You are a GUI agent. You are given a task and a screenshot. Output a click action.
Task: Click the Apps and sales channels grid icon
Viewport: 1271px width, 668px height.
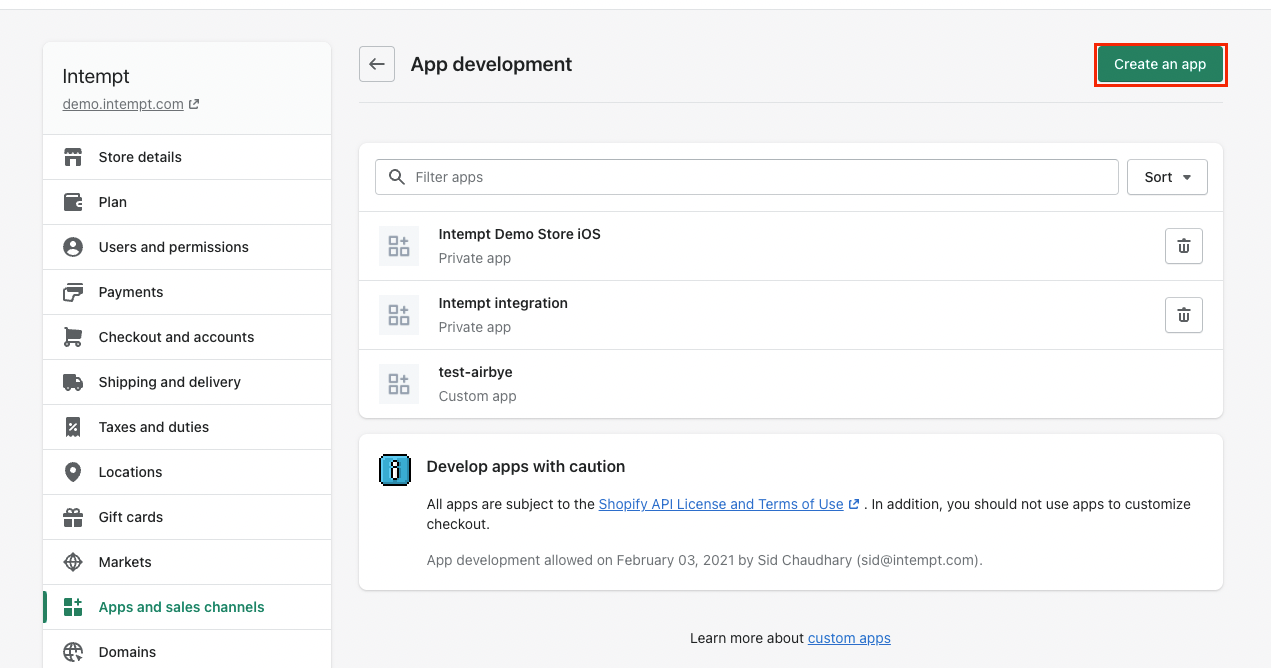[73, 607]
